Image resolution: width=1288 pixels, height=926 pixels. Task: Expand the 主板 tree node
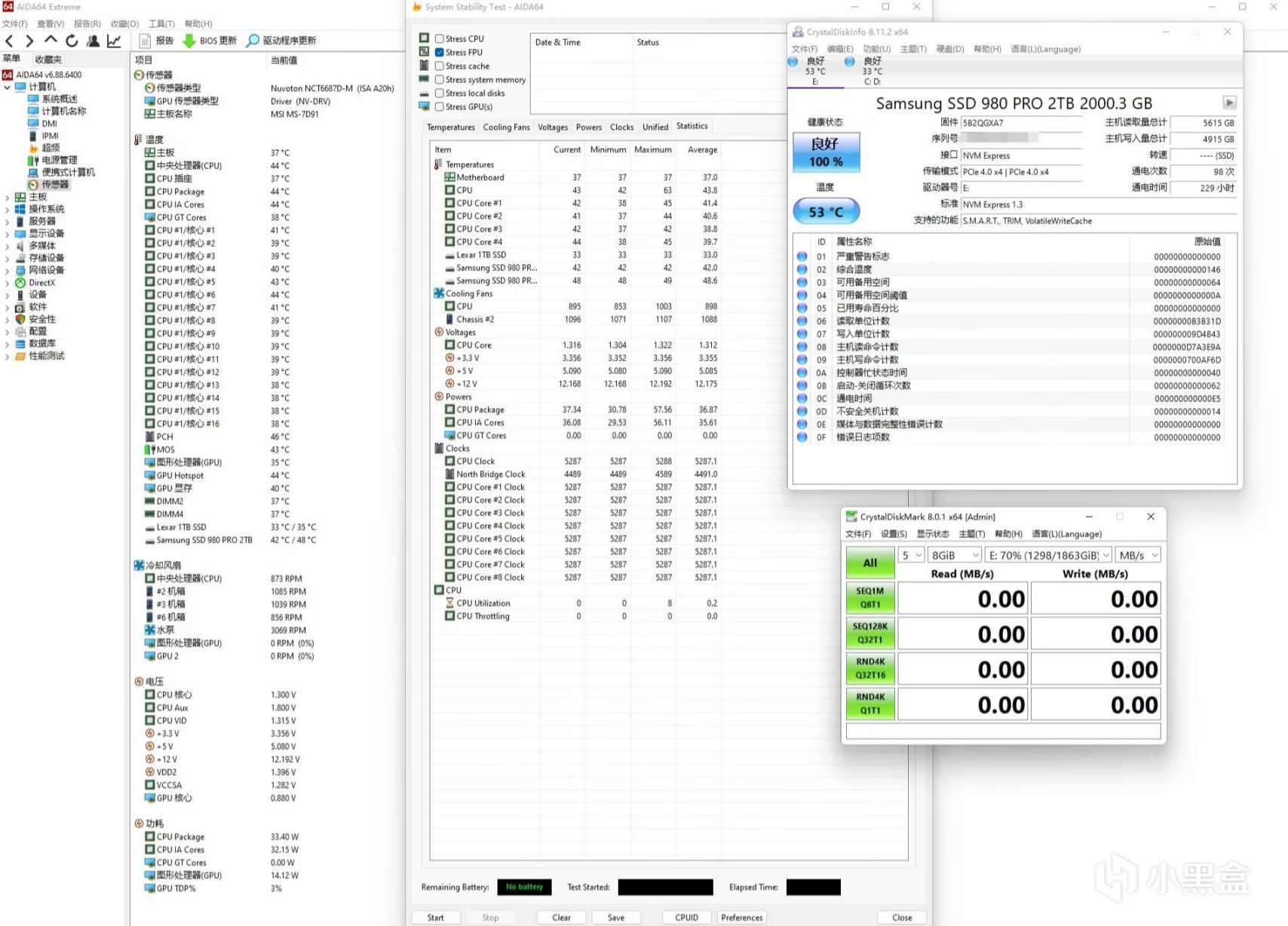pyautogui.click(x=8, y=198)
